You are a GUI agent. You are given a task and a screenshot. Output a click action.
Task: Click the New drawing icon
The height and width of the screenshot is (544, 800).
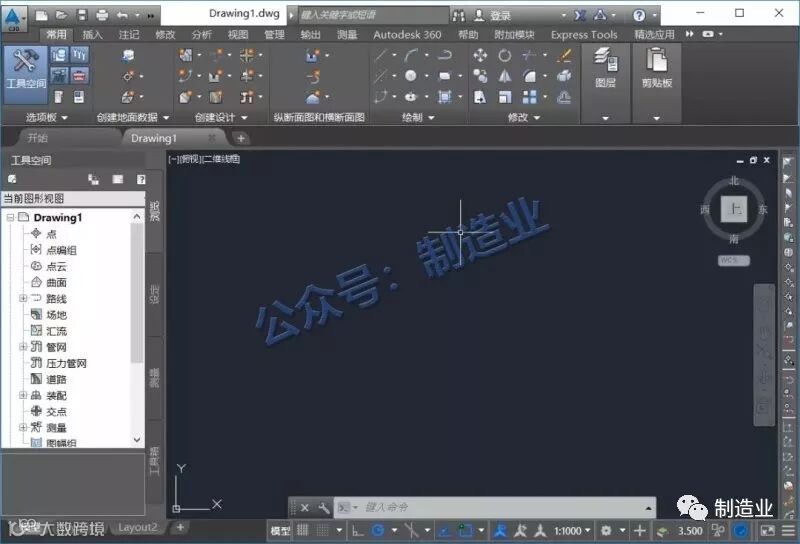point(42,15)
